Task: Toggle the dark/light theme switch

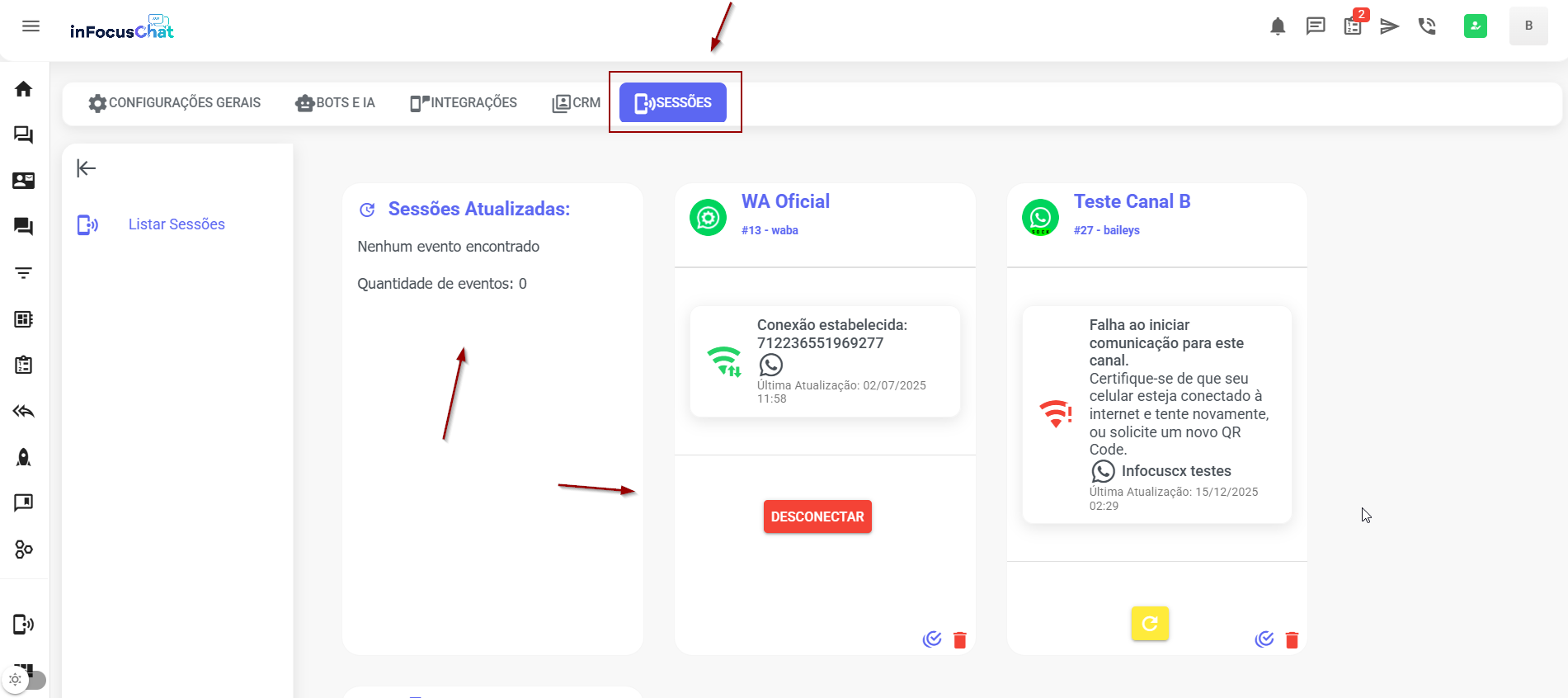Action: click(25, 680)
